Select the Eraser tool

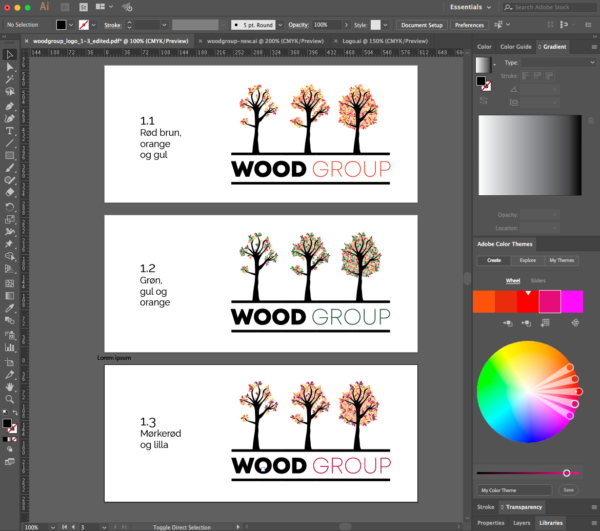[x=9, y=192]
